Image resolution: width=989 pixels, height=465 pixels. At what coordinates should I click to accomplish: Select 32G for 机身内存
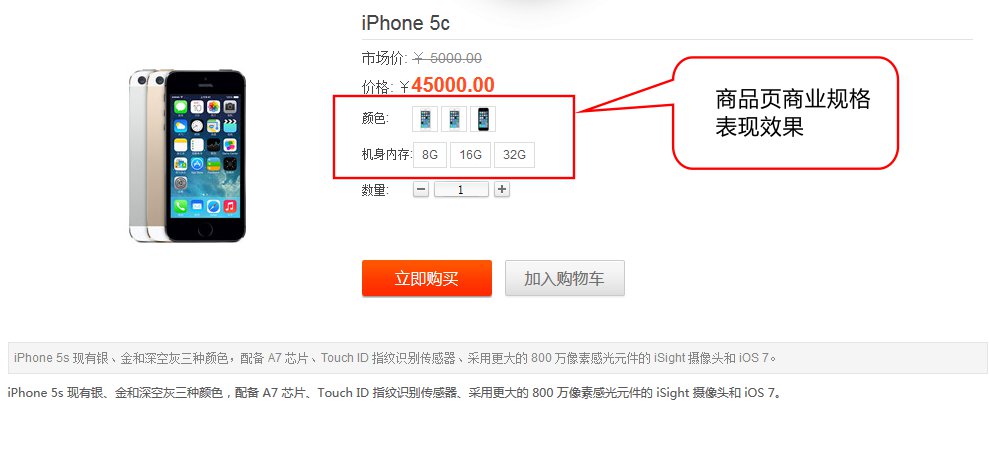515,155
